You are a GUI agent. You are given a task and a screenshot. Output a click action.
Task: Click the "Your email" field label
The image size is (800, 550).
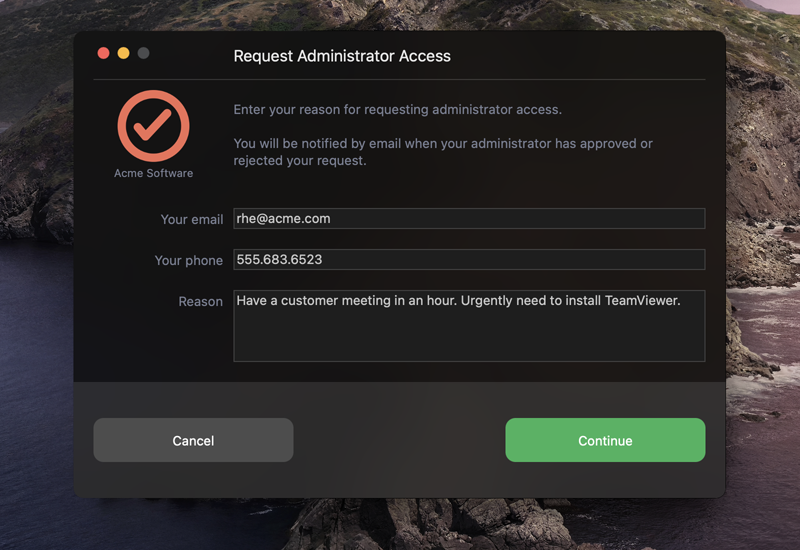(192, 219)
